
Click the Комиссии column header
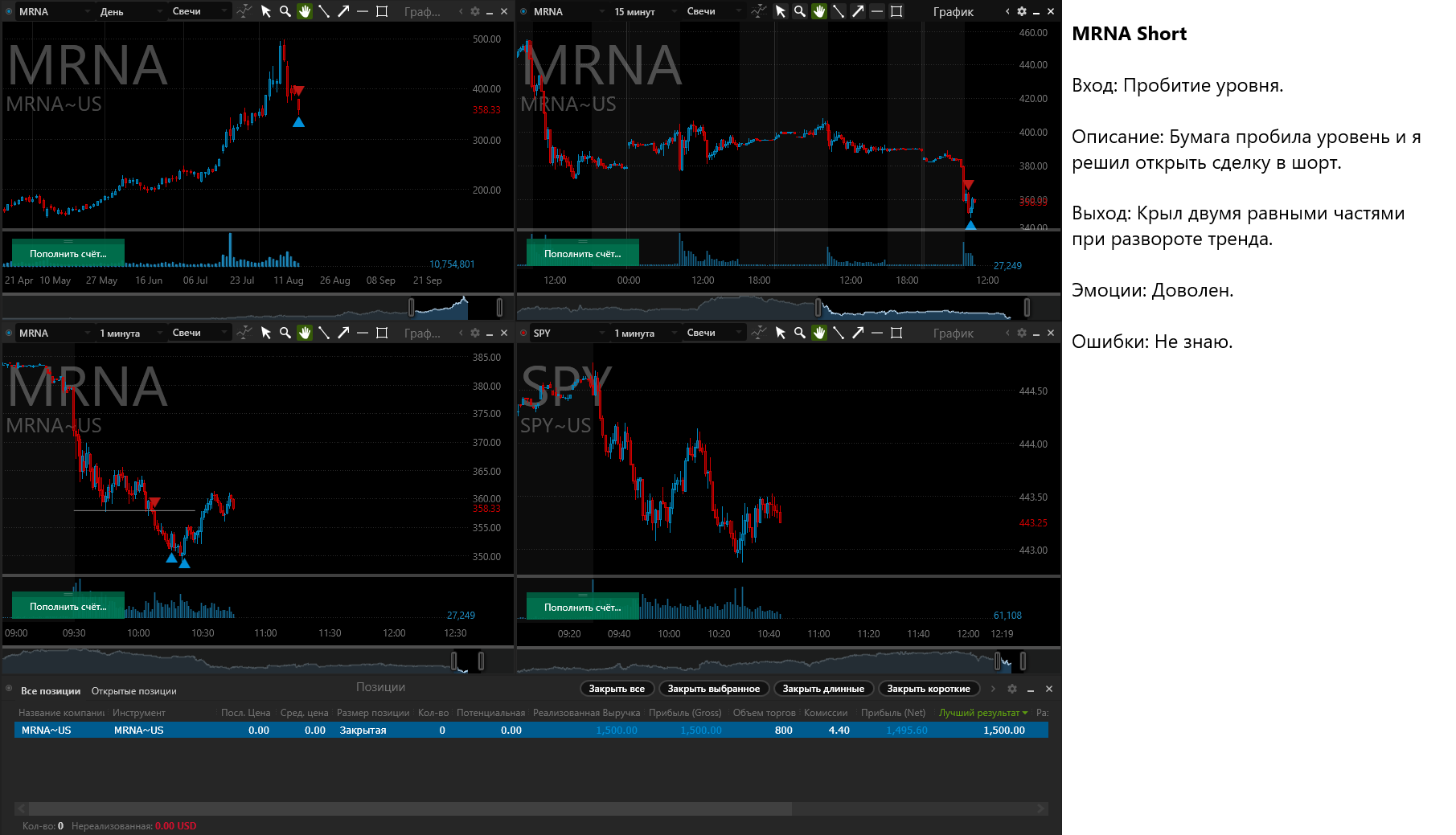(826, 713)
